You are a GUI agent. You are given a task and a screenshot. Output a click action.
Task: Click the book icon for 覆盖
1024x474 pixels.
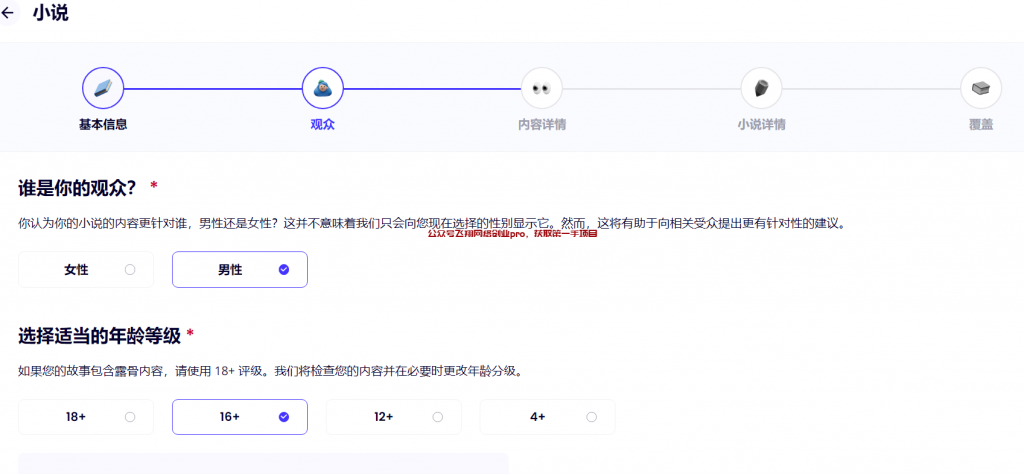pyautogui.click(x=980, y=88)
